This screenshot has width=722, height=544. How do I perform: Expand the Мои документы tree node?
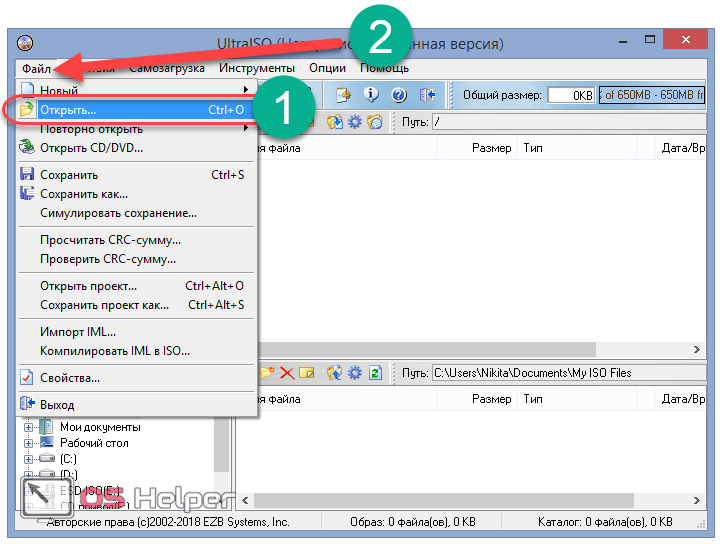pos(29,427)
